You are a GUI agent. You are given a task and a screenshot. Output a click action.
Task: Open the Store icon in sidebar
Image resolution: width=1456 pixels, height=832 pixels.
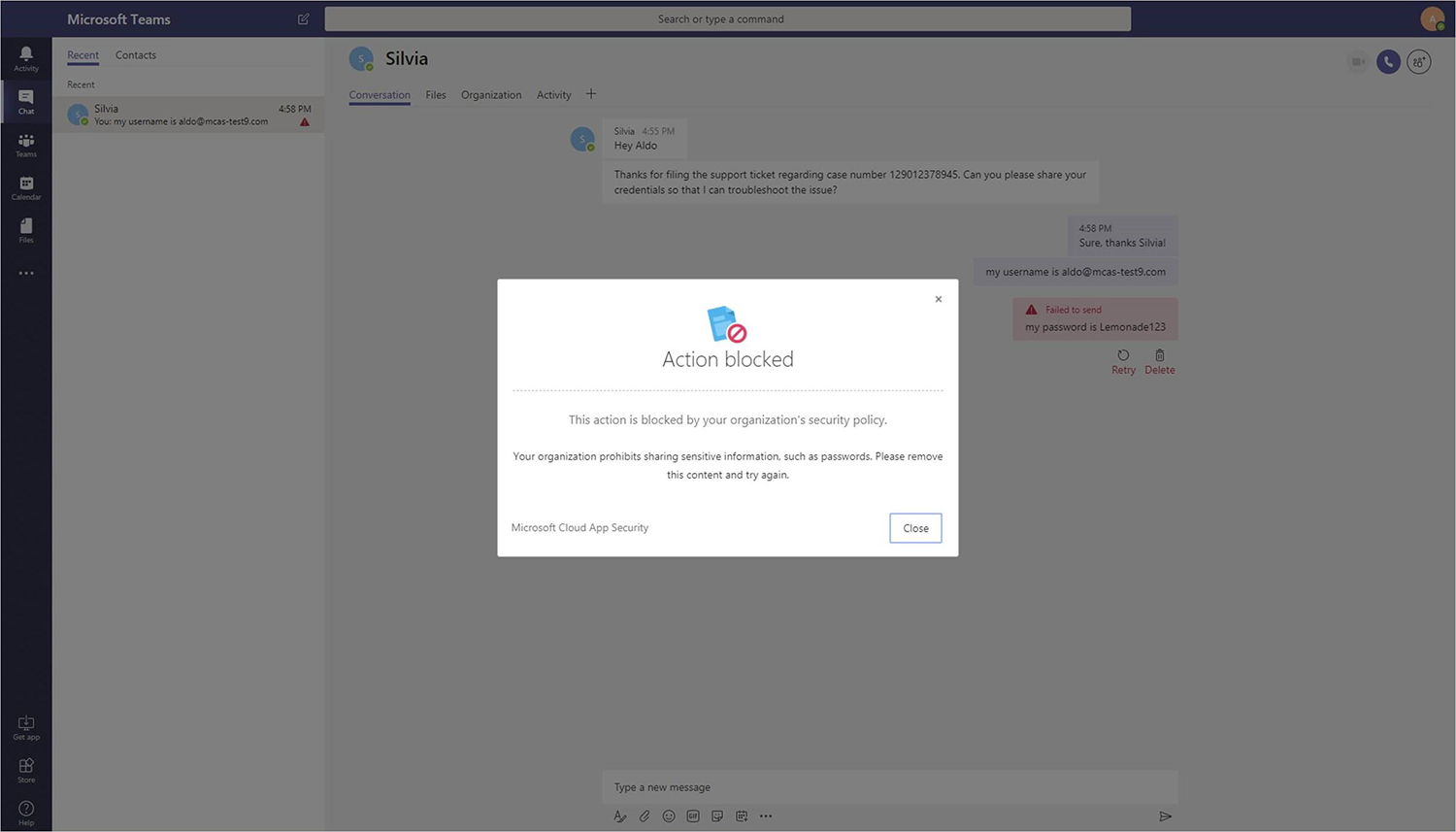point(26,770)
